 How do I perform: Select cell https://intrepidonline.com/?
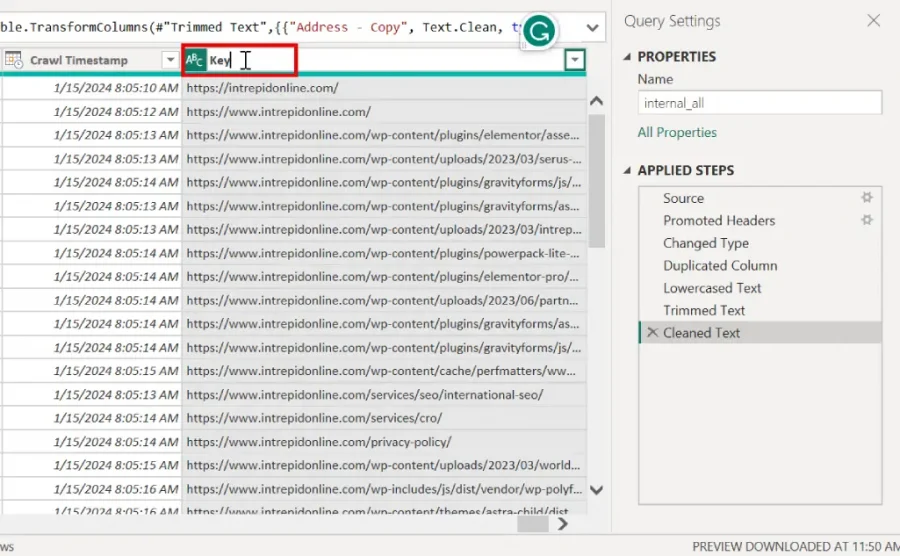click(x=384, y=88)
